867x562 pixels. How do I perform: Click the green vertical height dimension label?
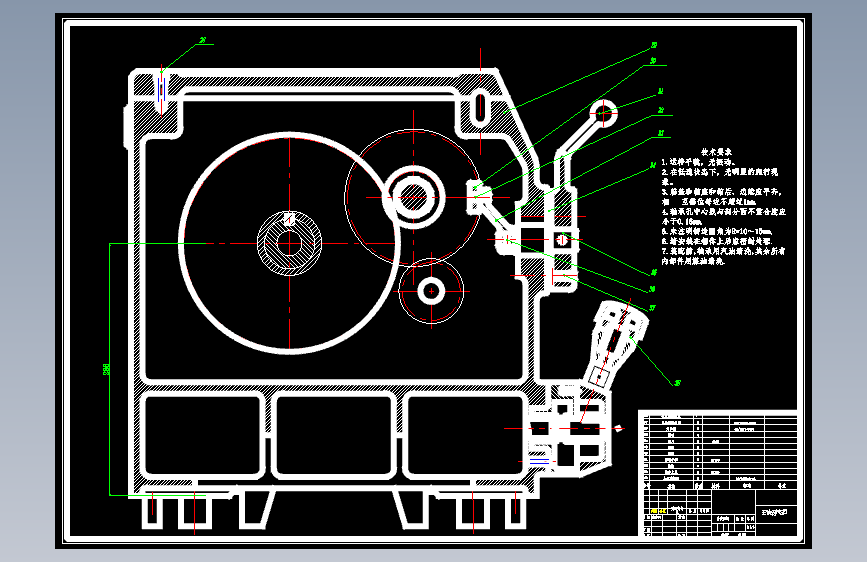tap(106, 369)
